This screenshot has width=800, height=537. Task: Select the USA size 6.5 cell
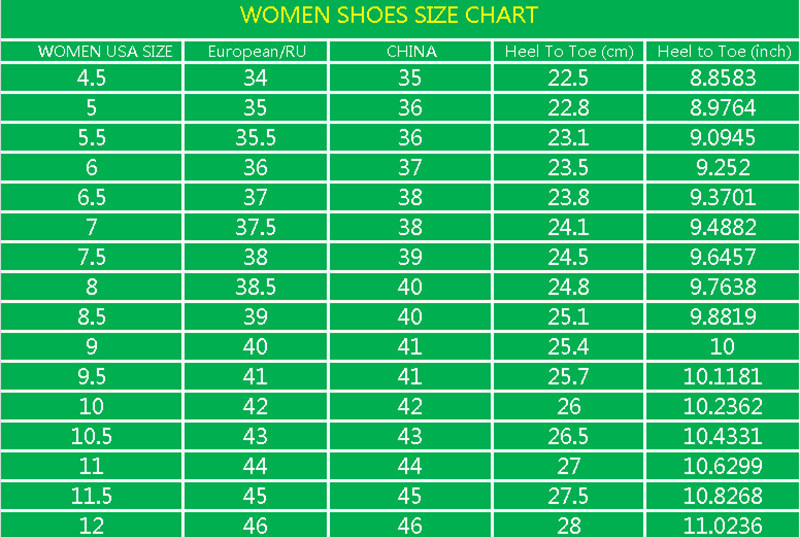pyautogui.click(x=92, y=198)
